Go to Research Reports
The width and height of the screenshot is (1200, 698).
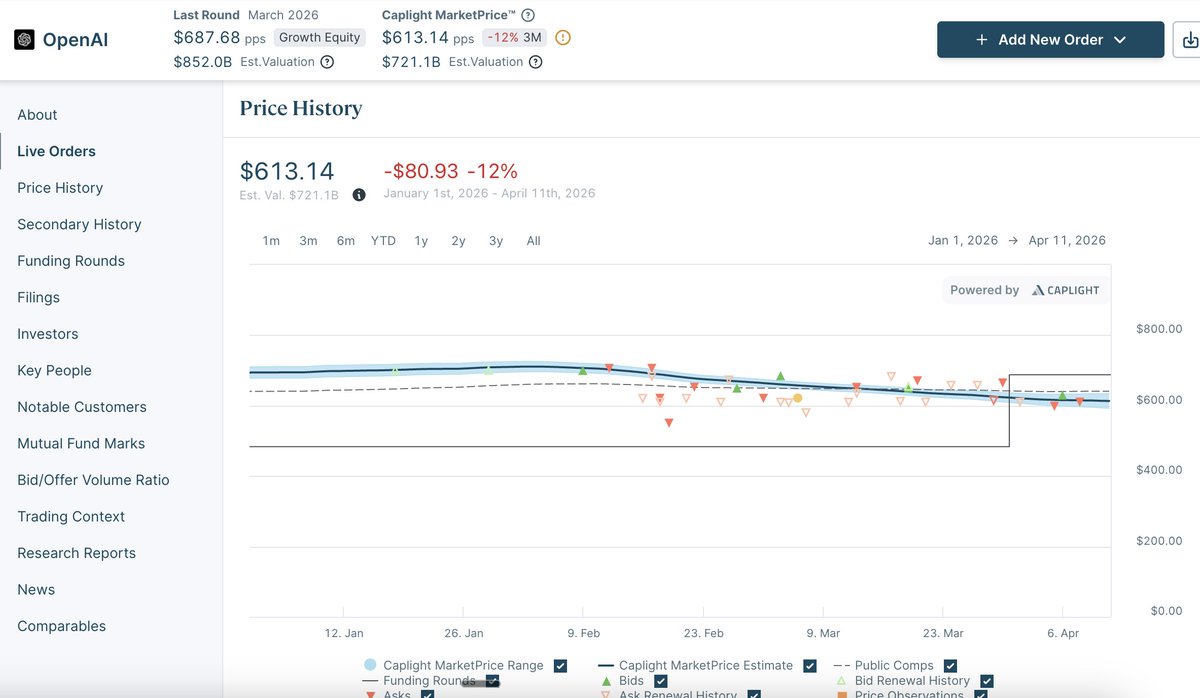(76, 553)
